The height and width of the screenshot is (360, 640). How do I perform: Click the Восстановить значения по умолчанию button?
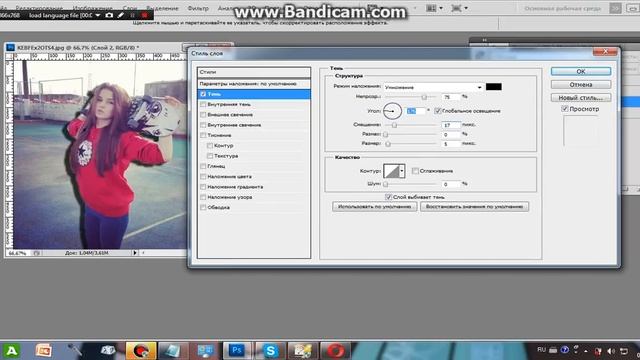(x=474, y=207)
